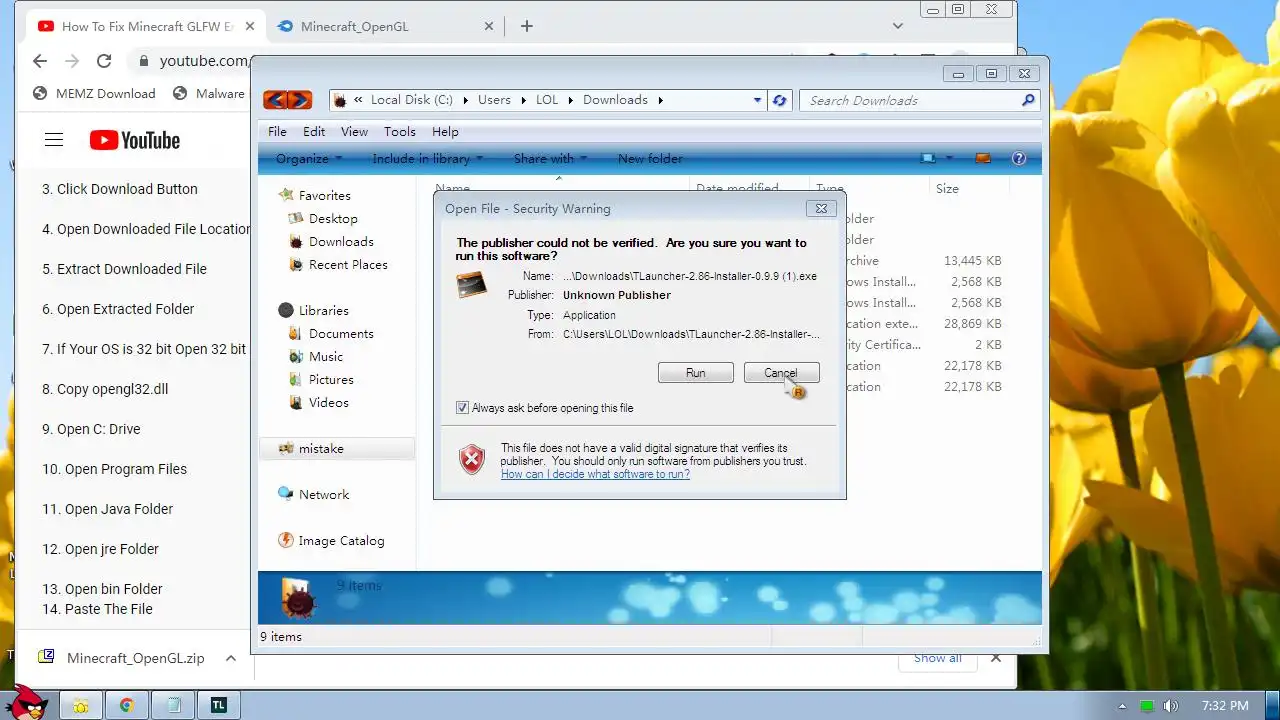The height and width of the screenshot is (720, 1280).
Task: Expand the 'Share with' dropdown
Action: click(550, 158)
